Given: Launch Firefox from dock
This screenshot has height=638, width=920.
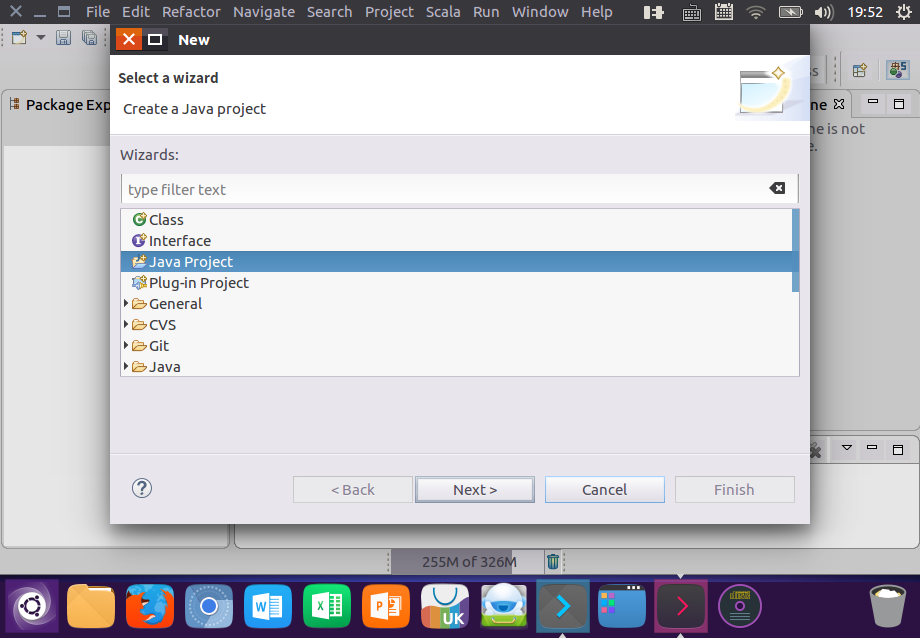Looking at the screenshot, I should 150,606.
